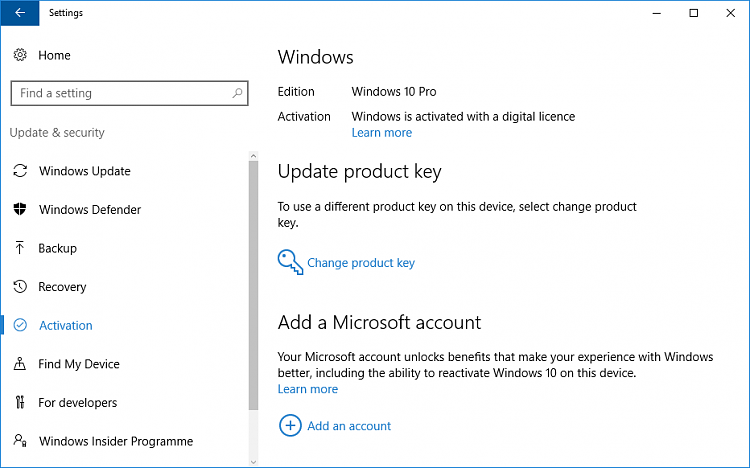Select Backup in the sidebar

57,248
